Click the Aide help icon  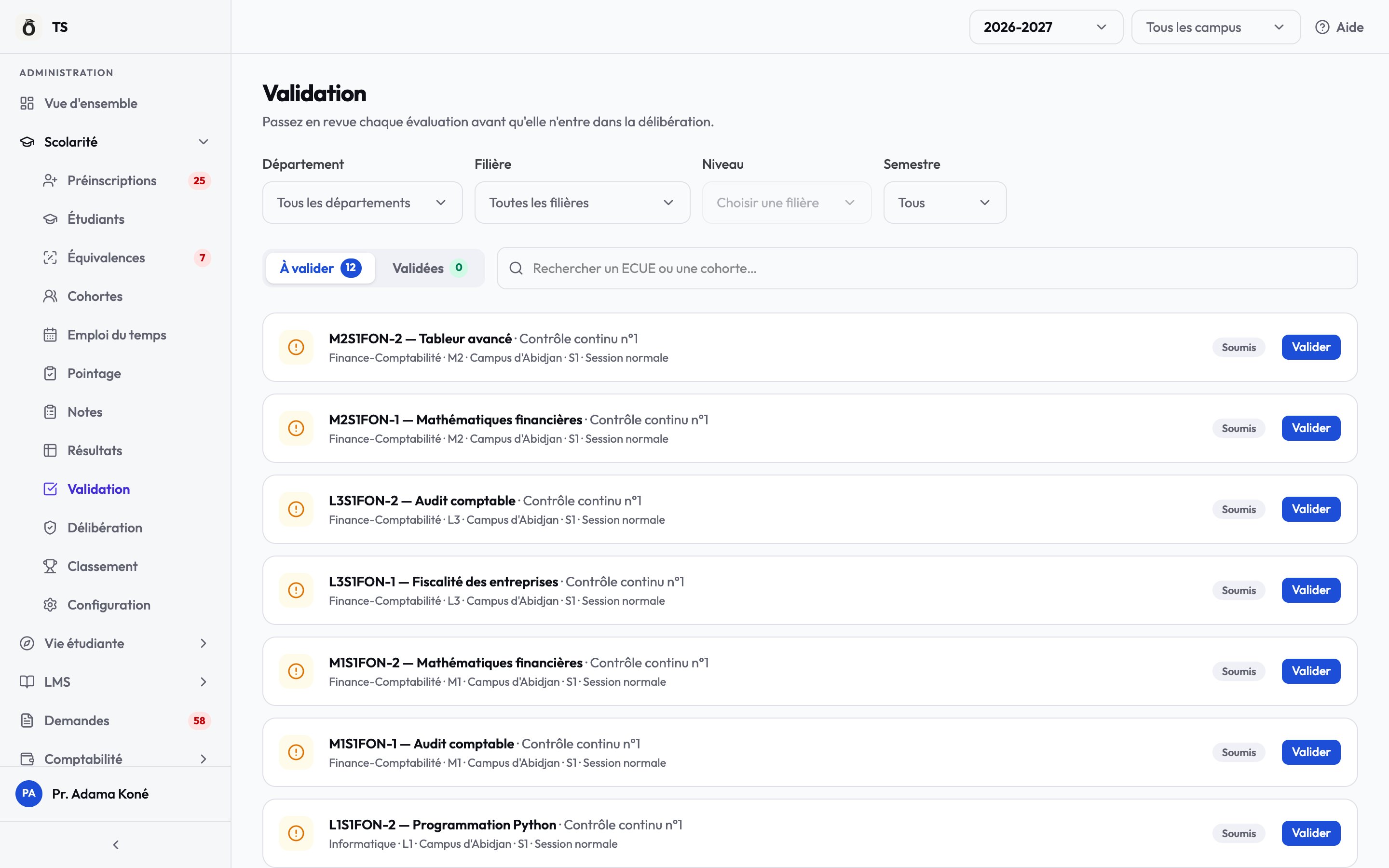[1322, 27]
